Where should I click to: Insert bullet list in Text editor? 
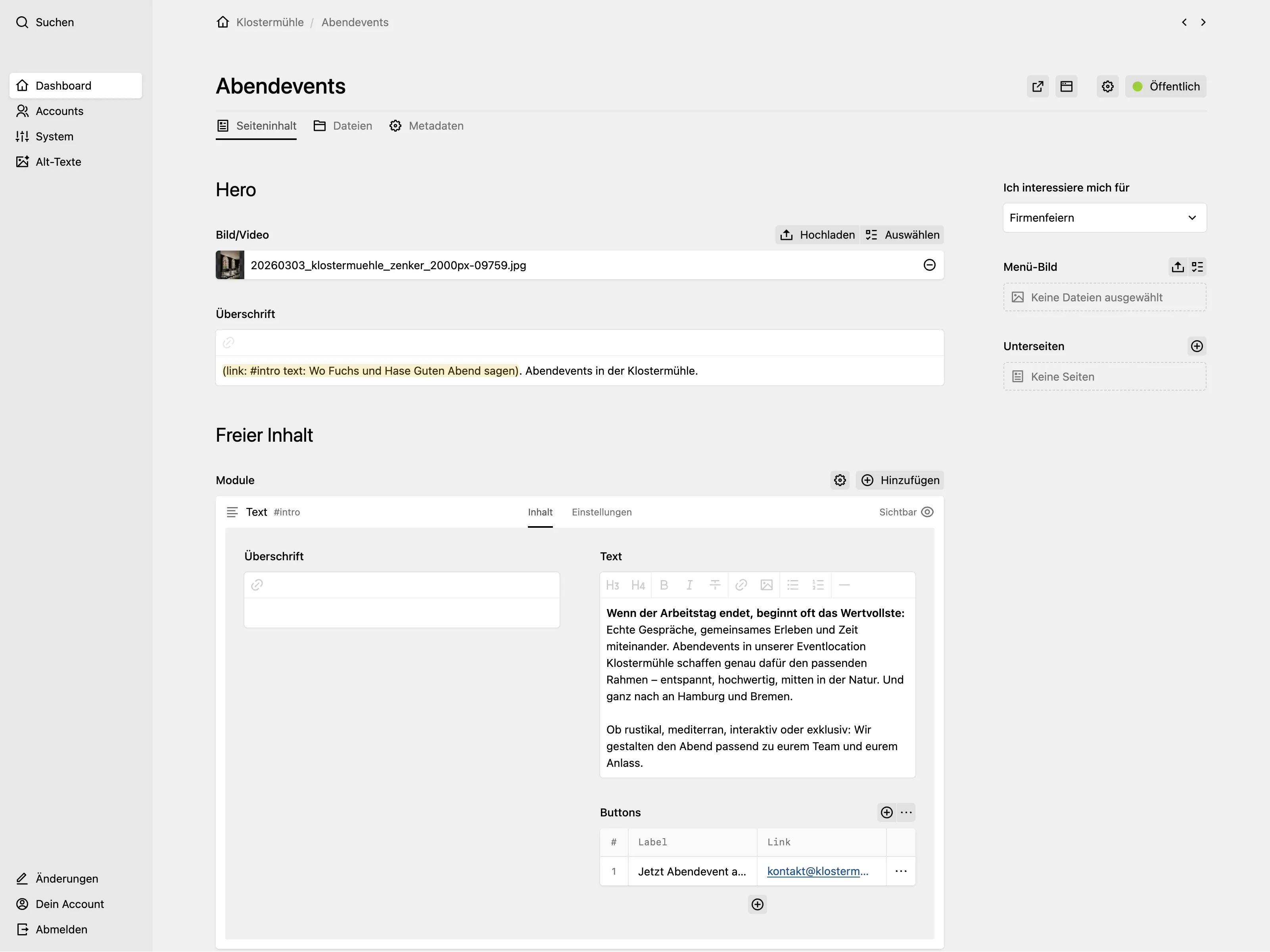[x=793, y=585]
